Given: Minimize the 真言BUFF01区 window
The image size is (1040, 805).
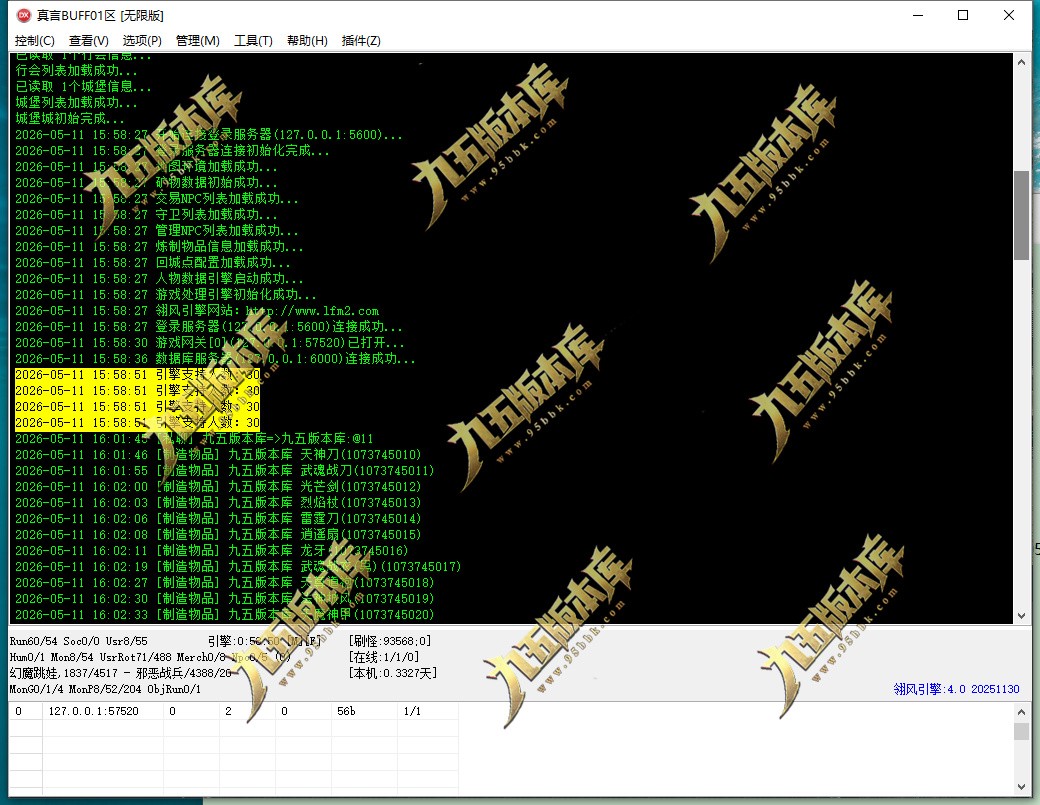Looking at the screenshot, I should click(918, 15).
